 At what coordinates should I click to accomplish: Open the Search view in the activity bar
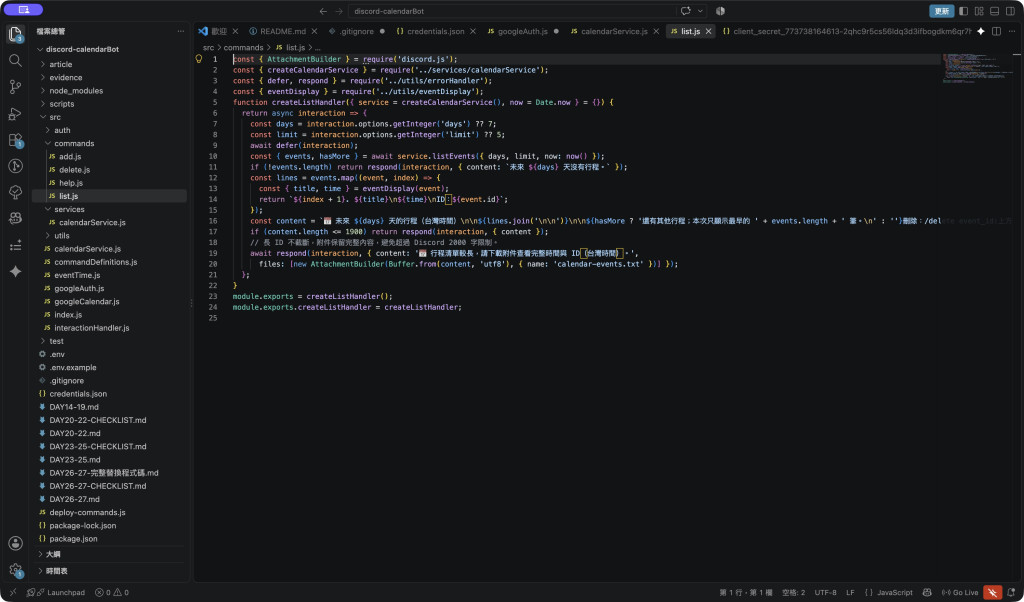[15, 60]
